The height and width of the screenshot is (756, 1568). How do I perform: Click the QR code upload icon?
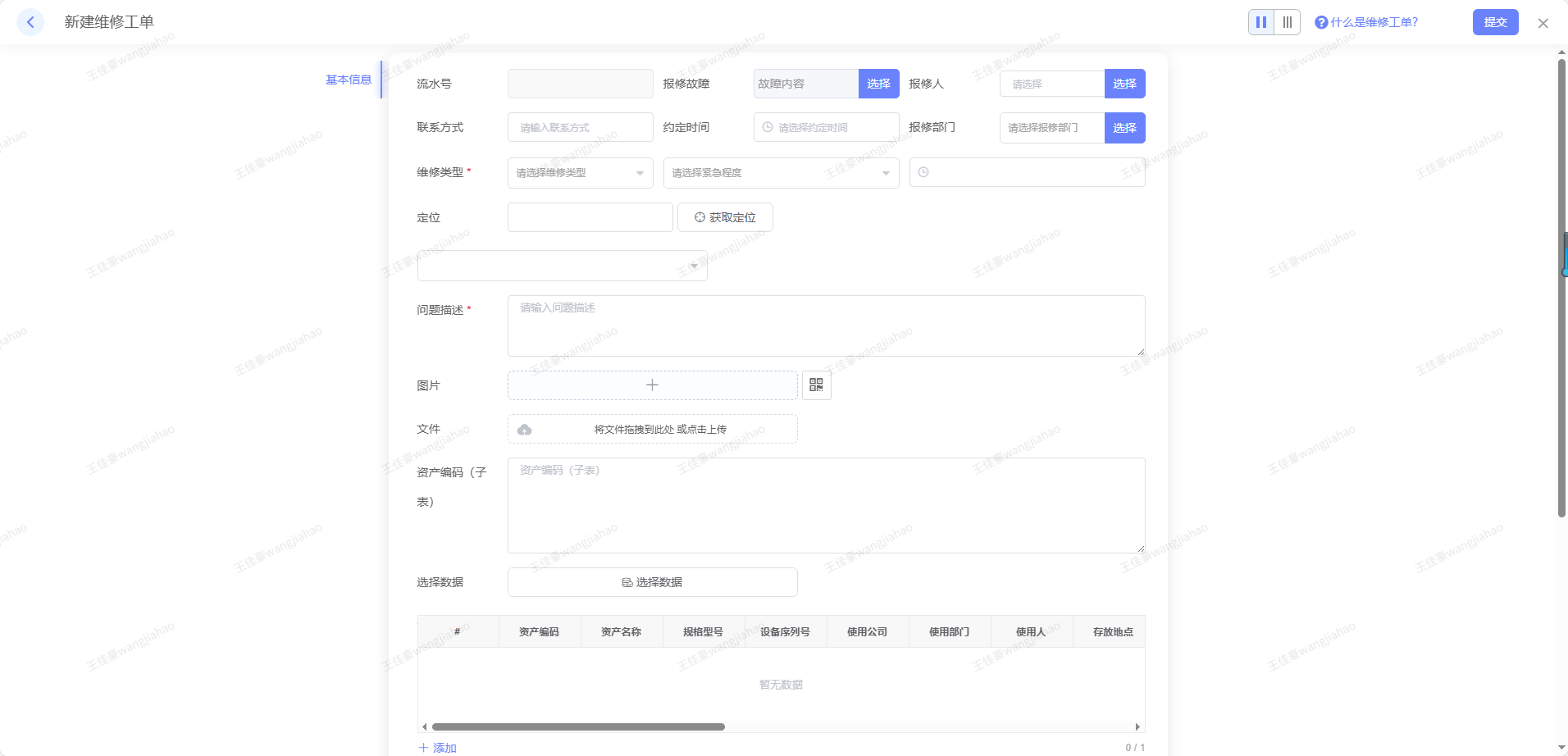(816, 385)
